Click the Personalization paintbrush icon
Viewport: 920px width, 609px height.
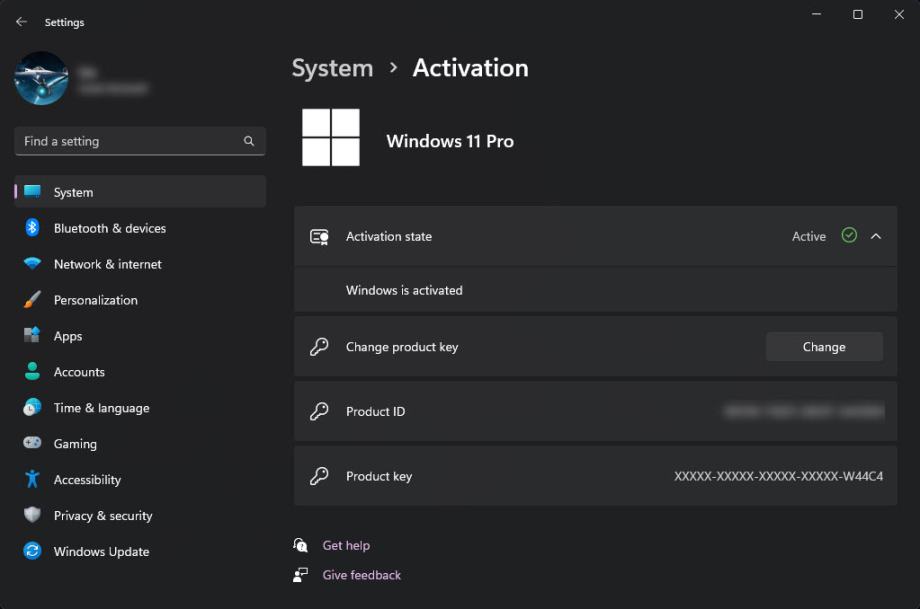(x=32, y=300)
